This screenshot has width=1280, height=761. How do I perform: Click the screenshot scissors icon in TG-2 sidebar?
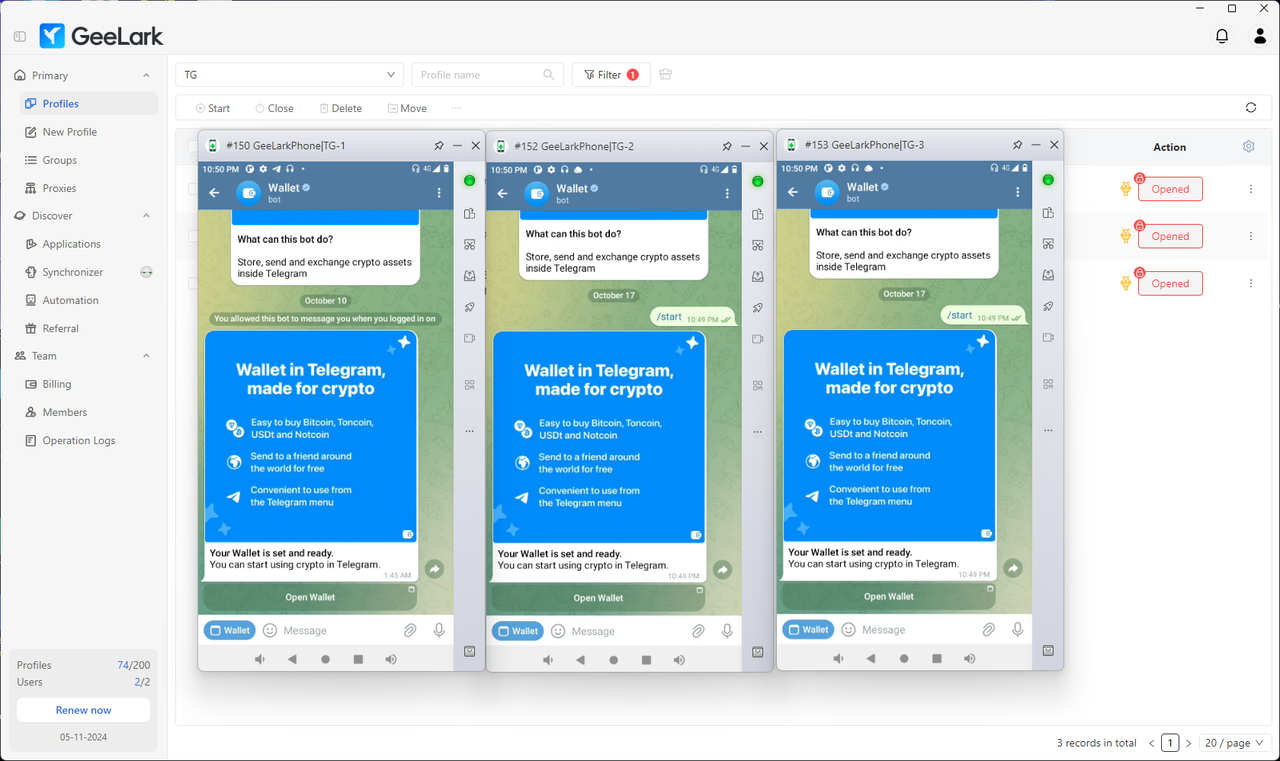tap(757, 245)
